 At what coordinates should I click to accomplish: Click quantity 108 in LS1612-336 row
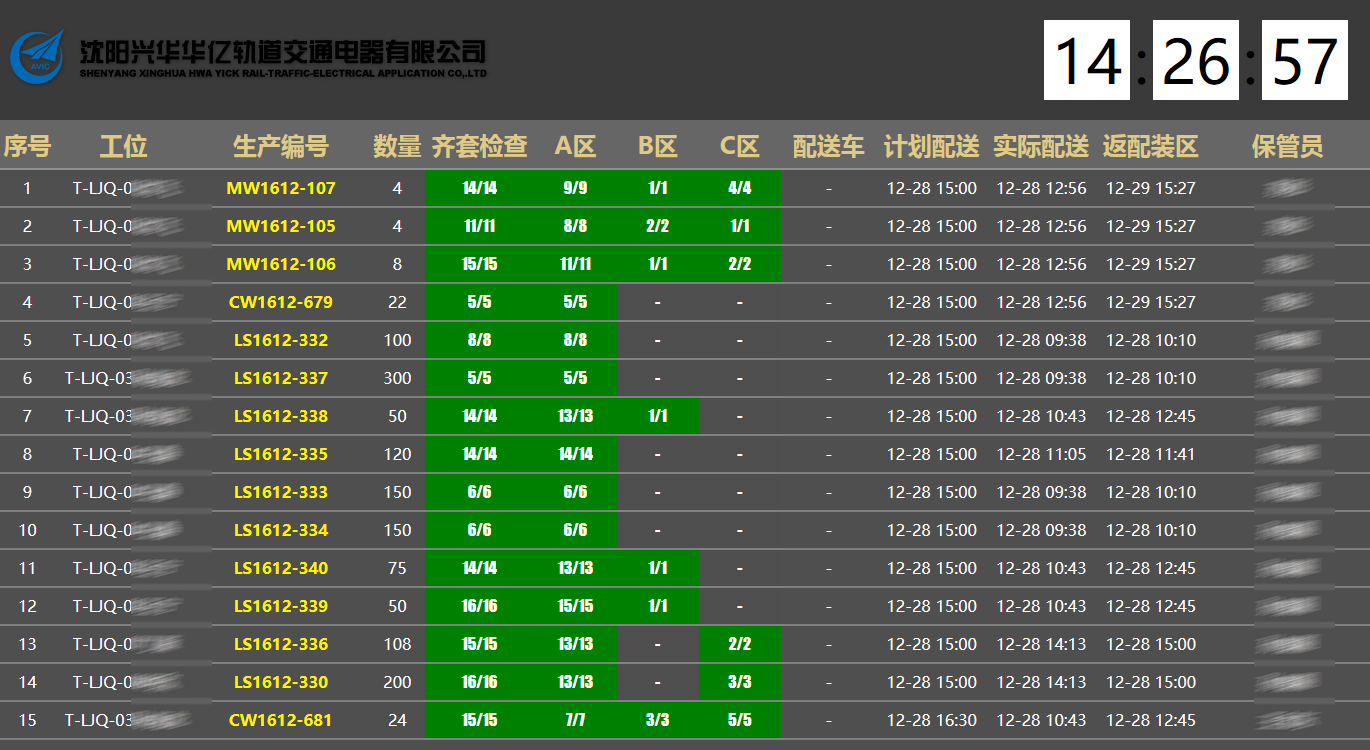(x=397, y=644)
